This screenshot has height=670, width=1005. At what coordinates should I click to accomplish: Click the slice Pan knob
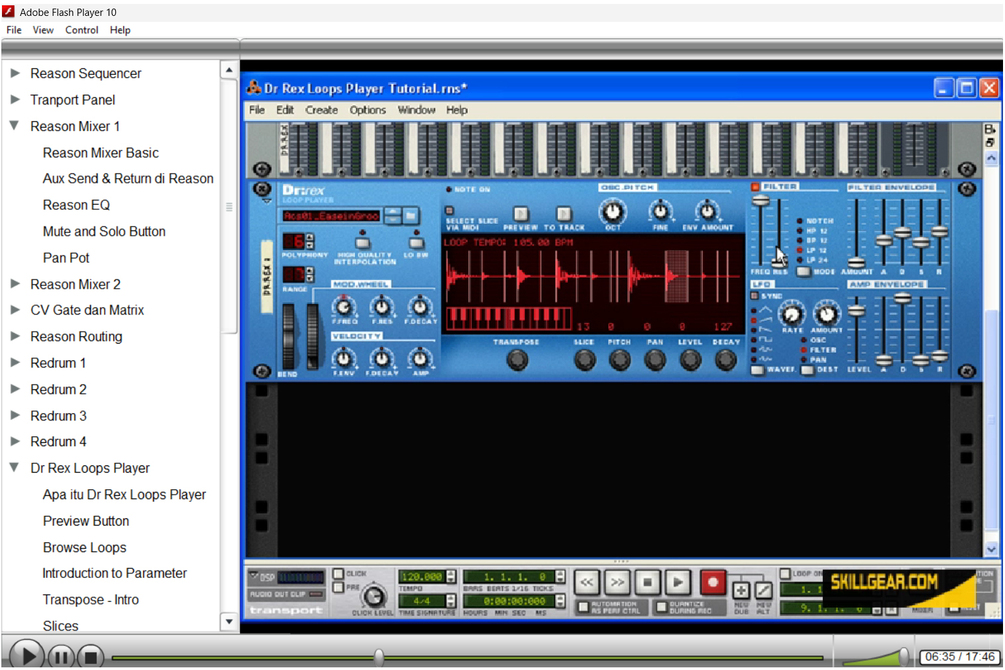[x=654, y=360]
